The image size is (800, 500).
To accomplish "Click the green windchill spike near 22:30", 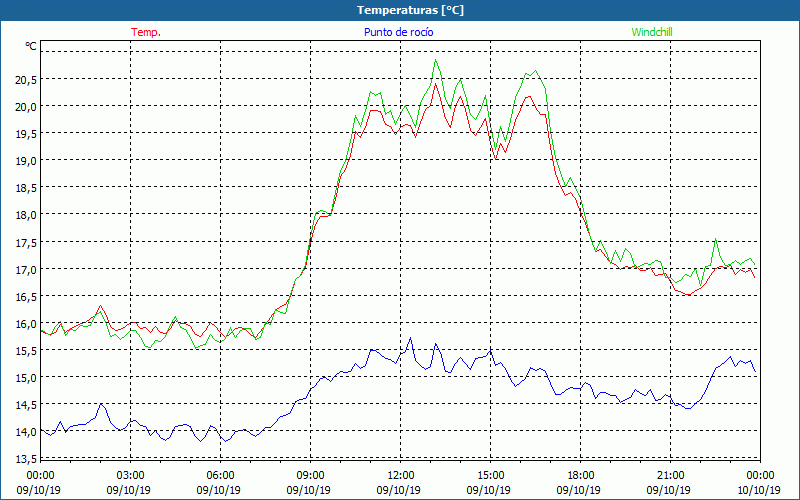I will 716,239.
